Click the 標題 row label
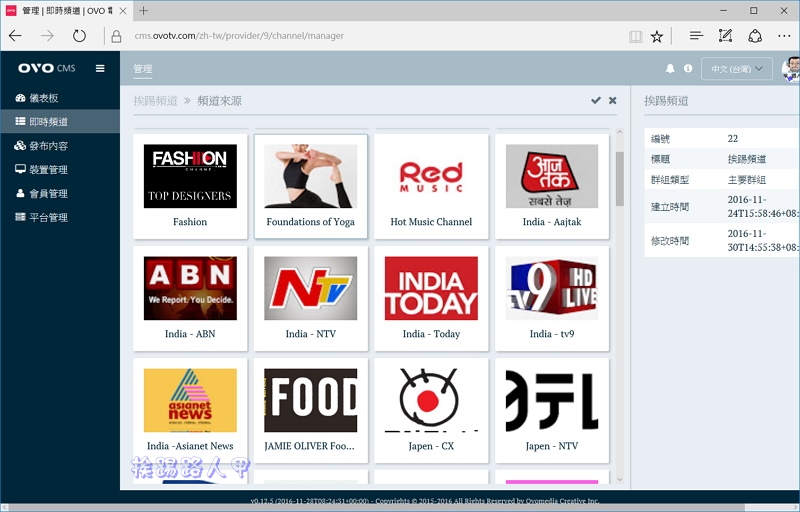This screenshot has width=800, height=512. pyautogui.click(x=660, y=159)
